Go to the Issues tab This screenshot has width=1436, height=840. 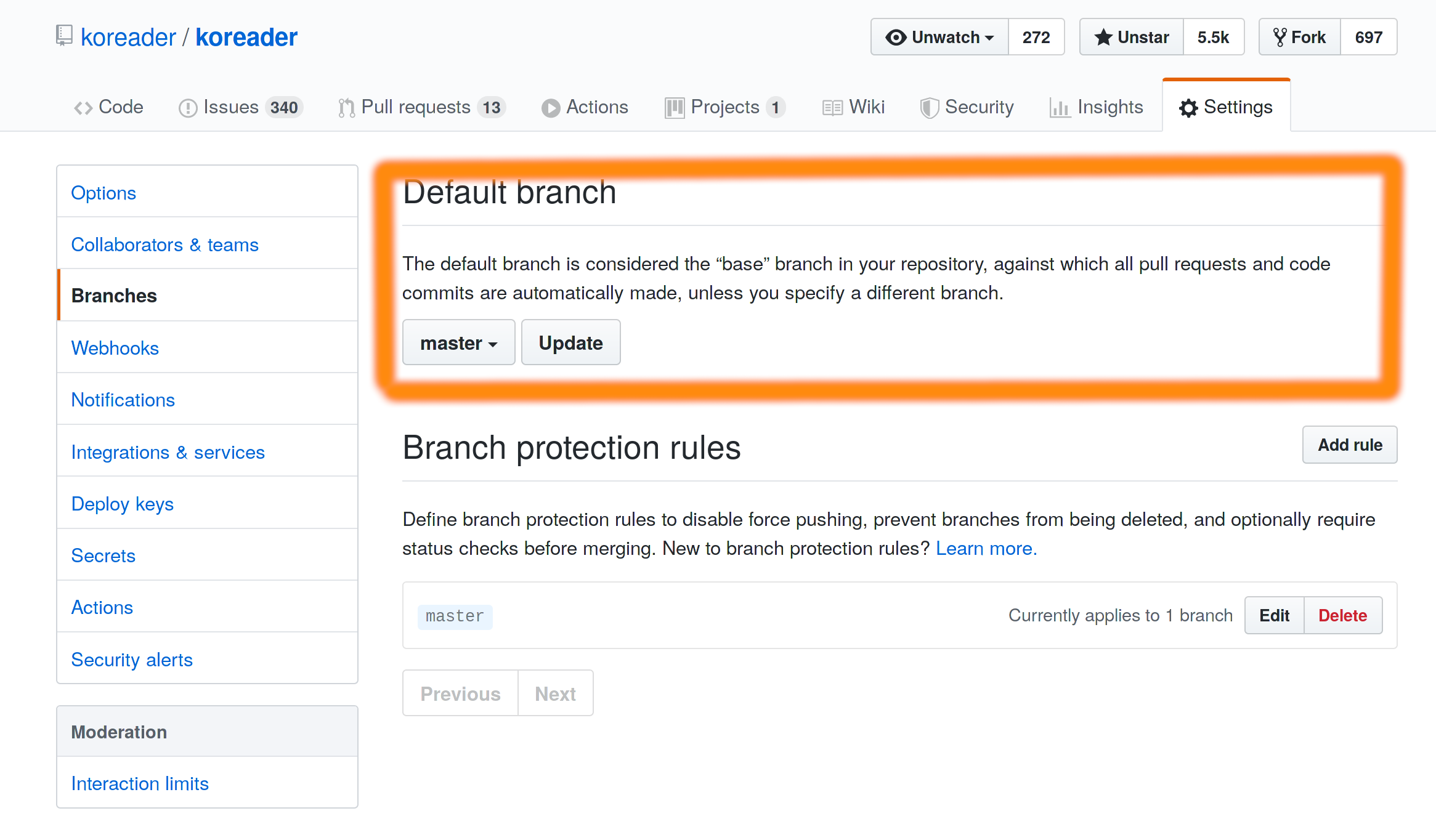click(240, 107)
